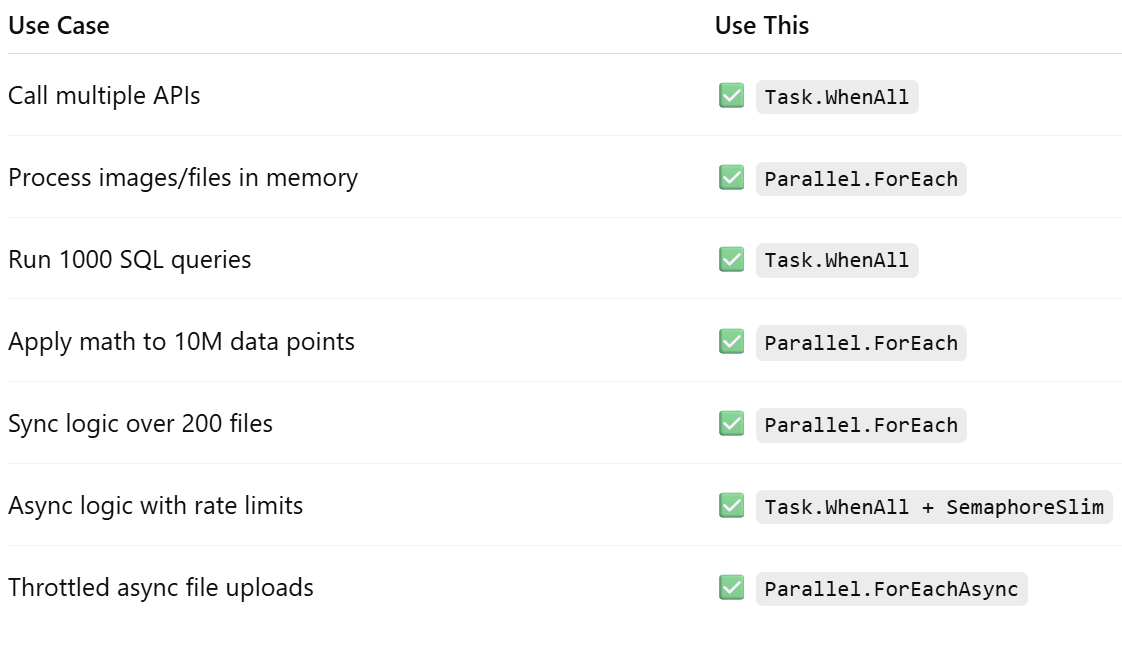The width and height of the screenshot is (1122, 652).
Task: Click the checkmark in the Async rate limits row
Action: tap(731, 506)
